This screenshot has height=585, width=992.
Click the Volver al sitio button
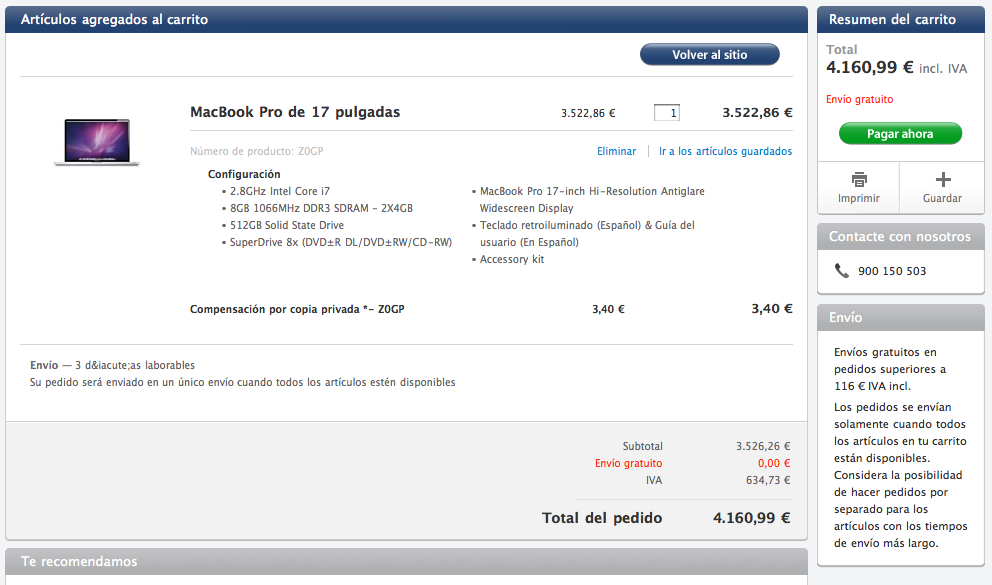tap(710, 54)
